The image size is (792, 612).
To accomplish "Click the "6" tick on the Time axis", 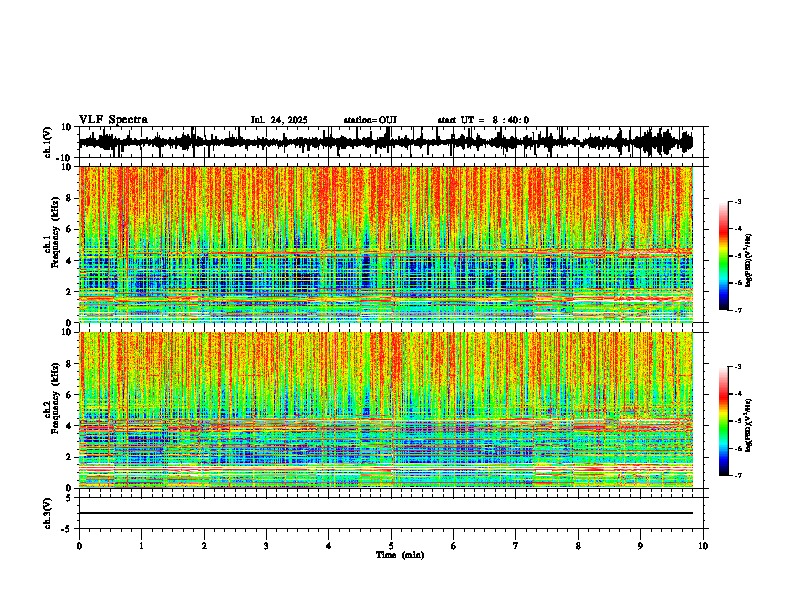I will point(454,546).
